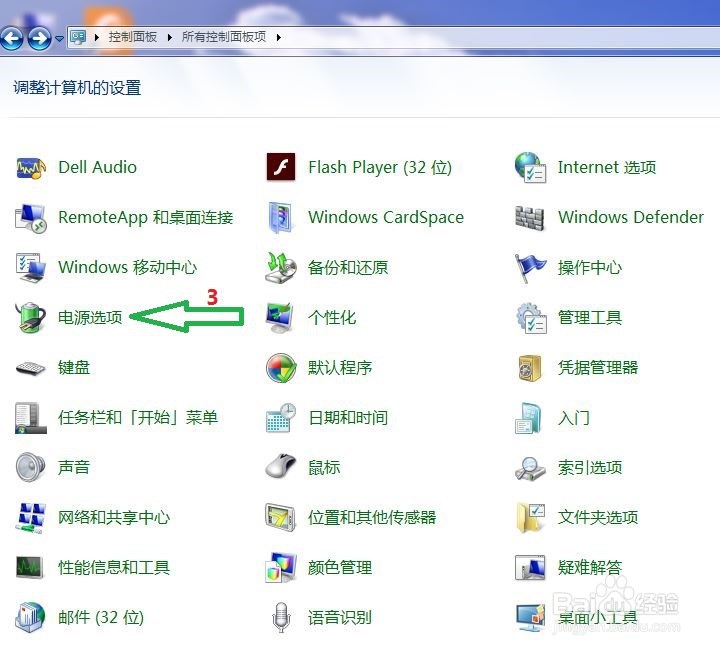Open the Dell Audio link

[97, 167]
